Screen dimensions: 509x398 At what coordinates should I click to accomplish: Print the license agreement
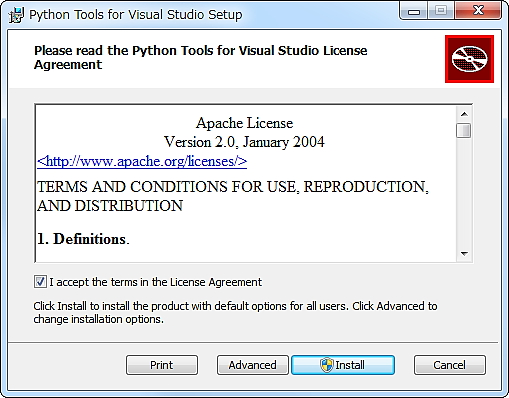(162, 365)
